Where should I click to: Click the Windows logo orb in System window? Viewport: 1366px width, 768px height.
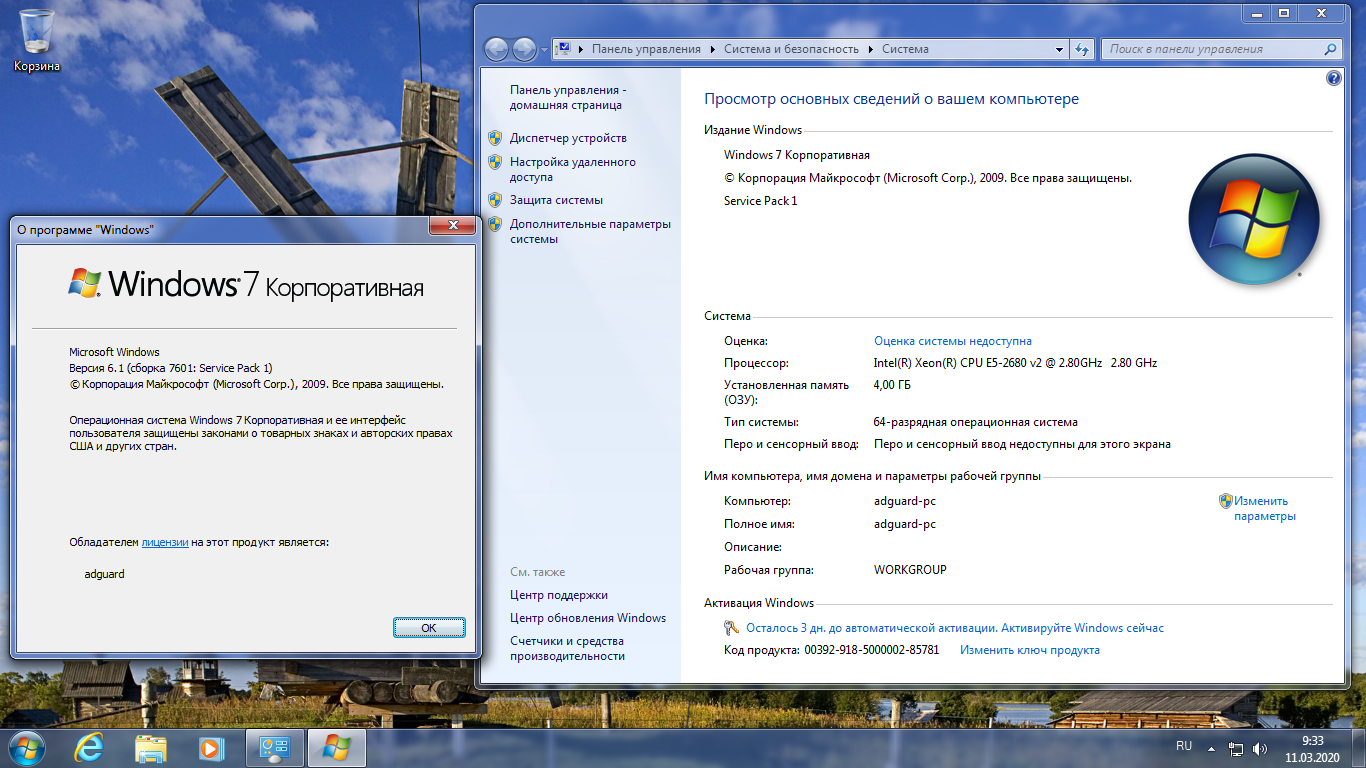click(x=1254, y=219)
